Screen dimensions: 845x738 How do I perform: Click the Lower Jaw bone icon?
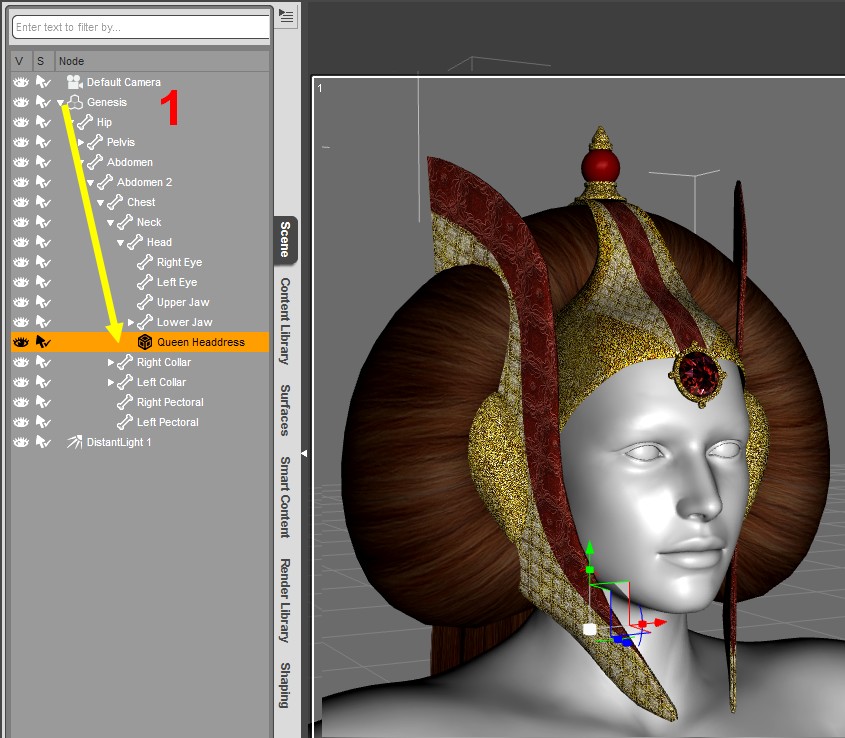(x=145, y=322)
